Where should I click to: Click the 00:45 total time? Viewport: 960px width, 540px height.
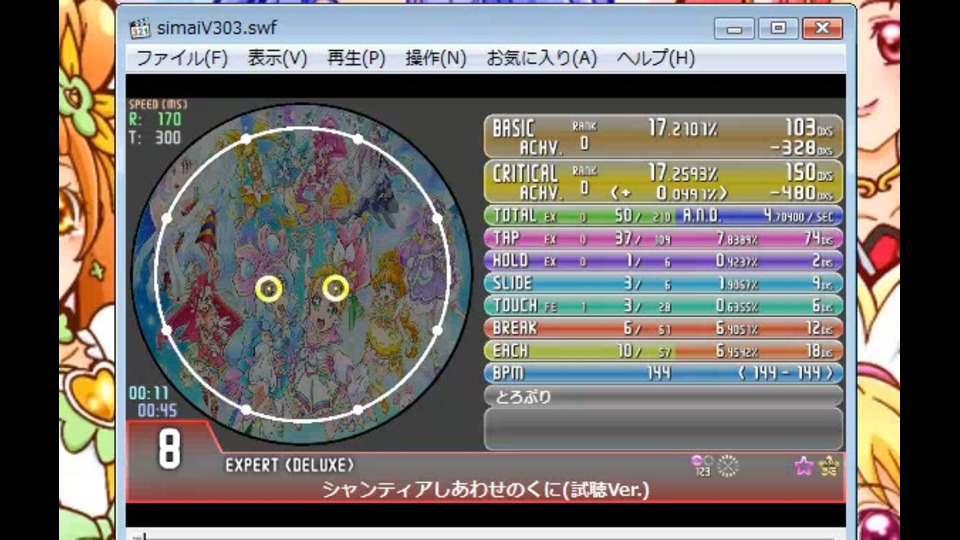pos(157,411)
